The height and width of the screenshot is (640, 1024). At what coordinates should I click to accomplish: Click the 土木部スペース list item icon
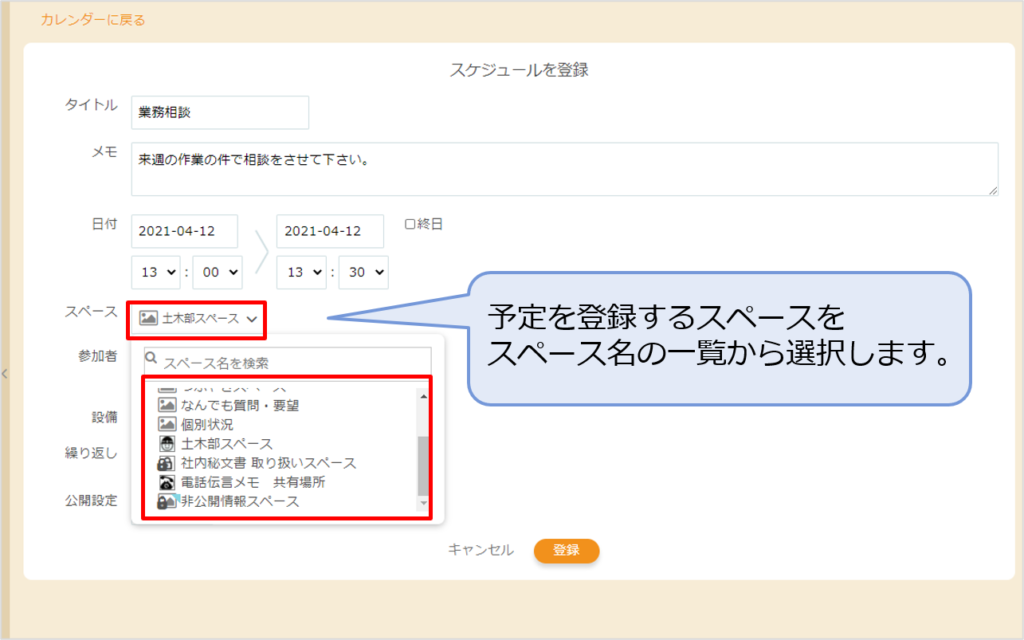point(167,443)
